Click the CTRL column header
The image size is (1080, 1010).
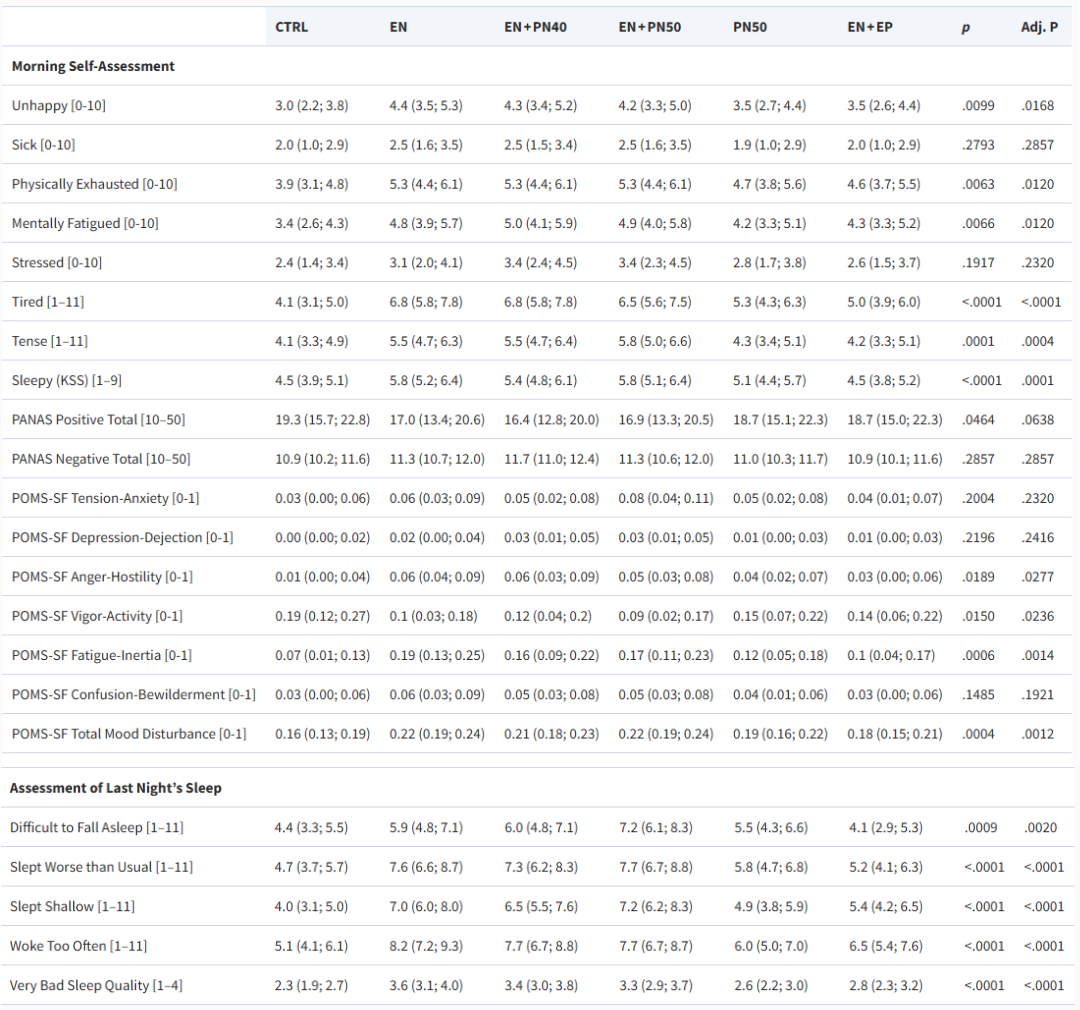[291, 27]
